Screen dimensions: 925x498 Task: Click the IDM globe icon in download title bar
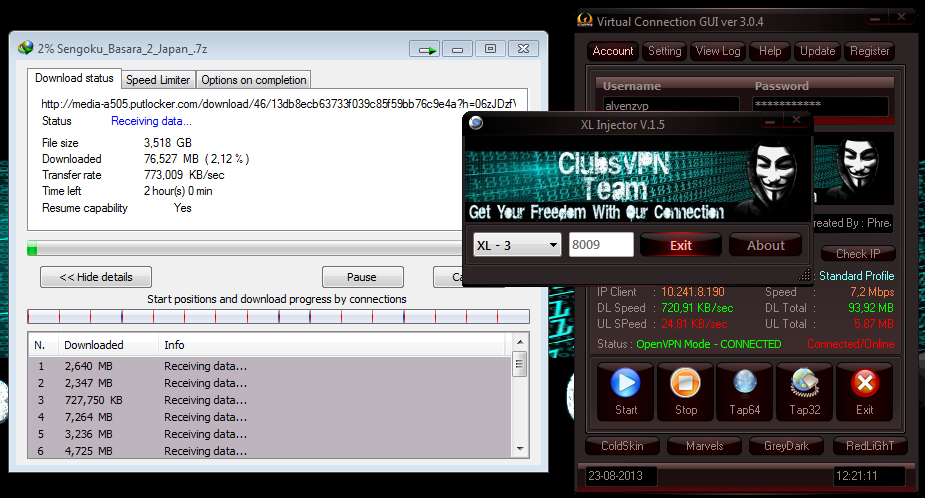25,48
